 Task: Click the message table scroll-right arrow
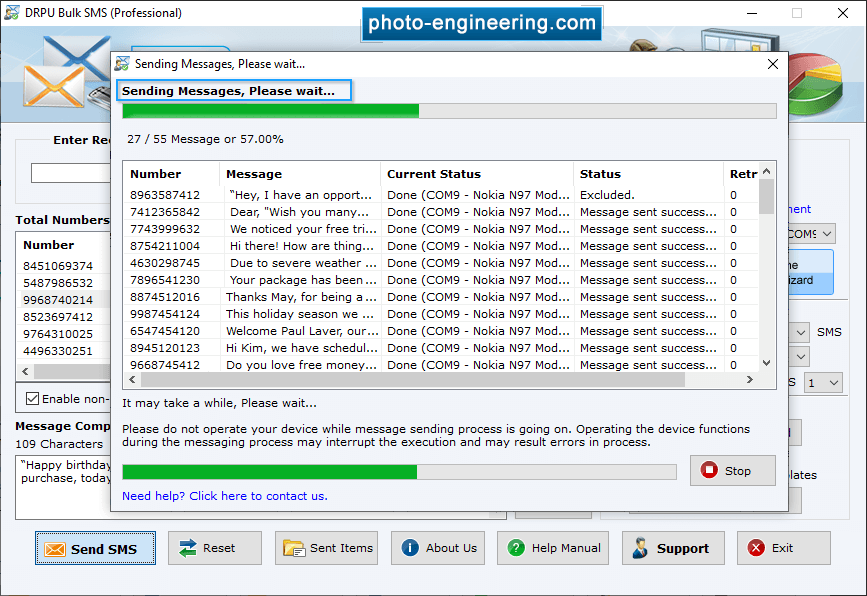tap(750, 379)
